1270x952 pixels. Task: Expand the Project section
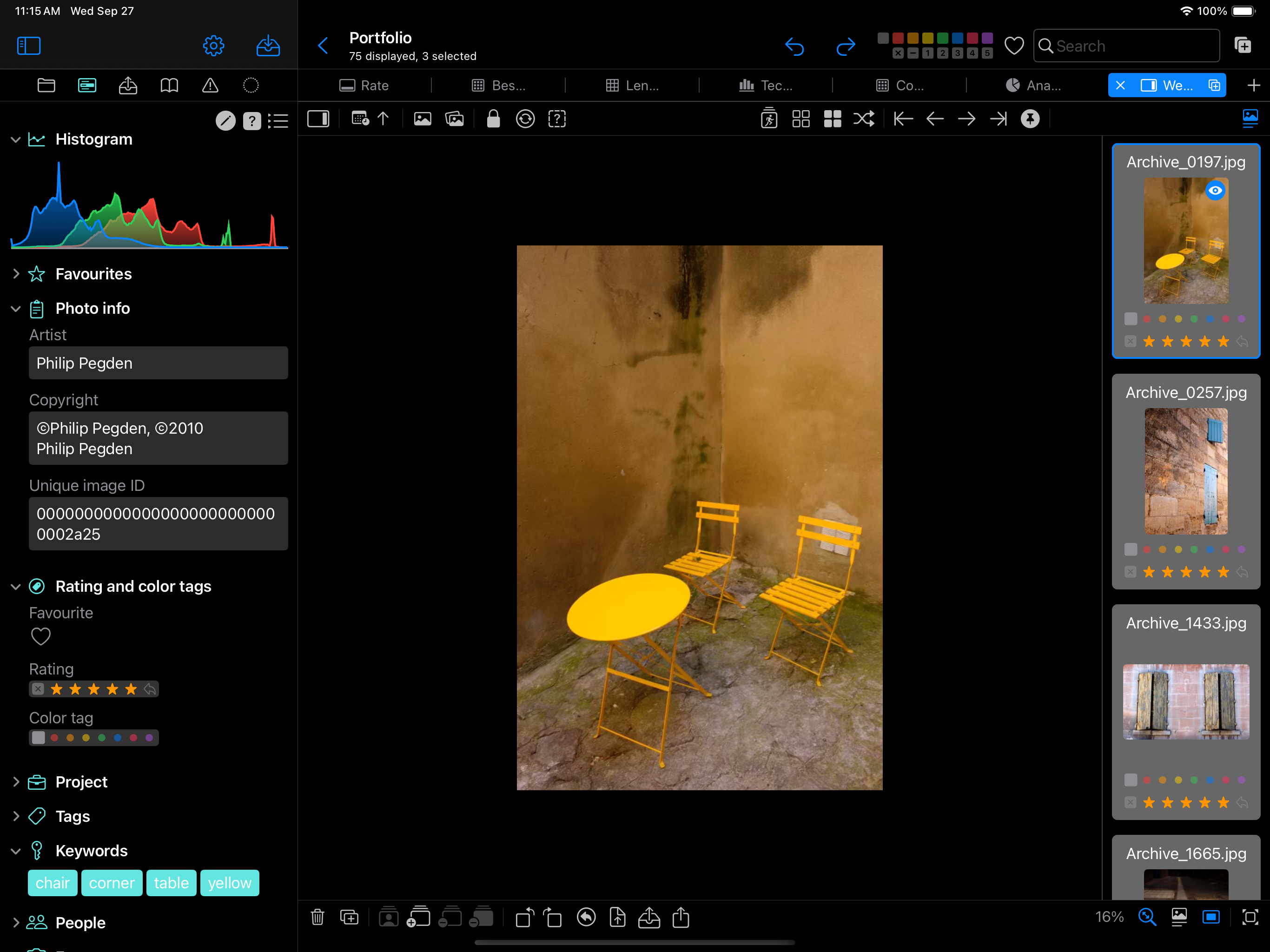(16, 782)
